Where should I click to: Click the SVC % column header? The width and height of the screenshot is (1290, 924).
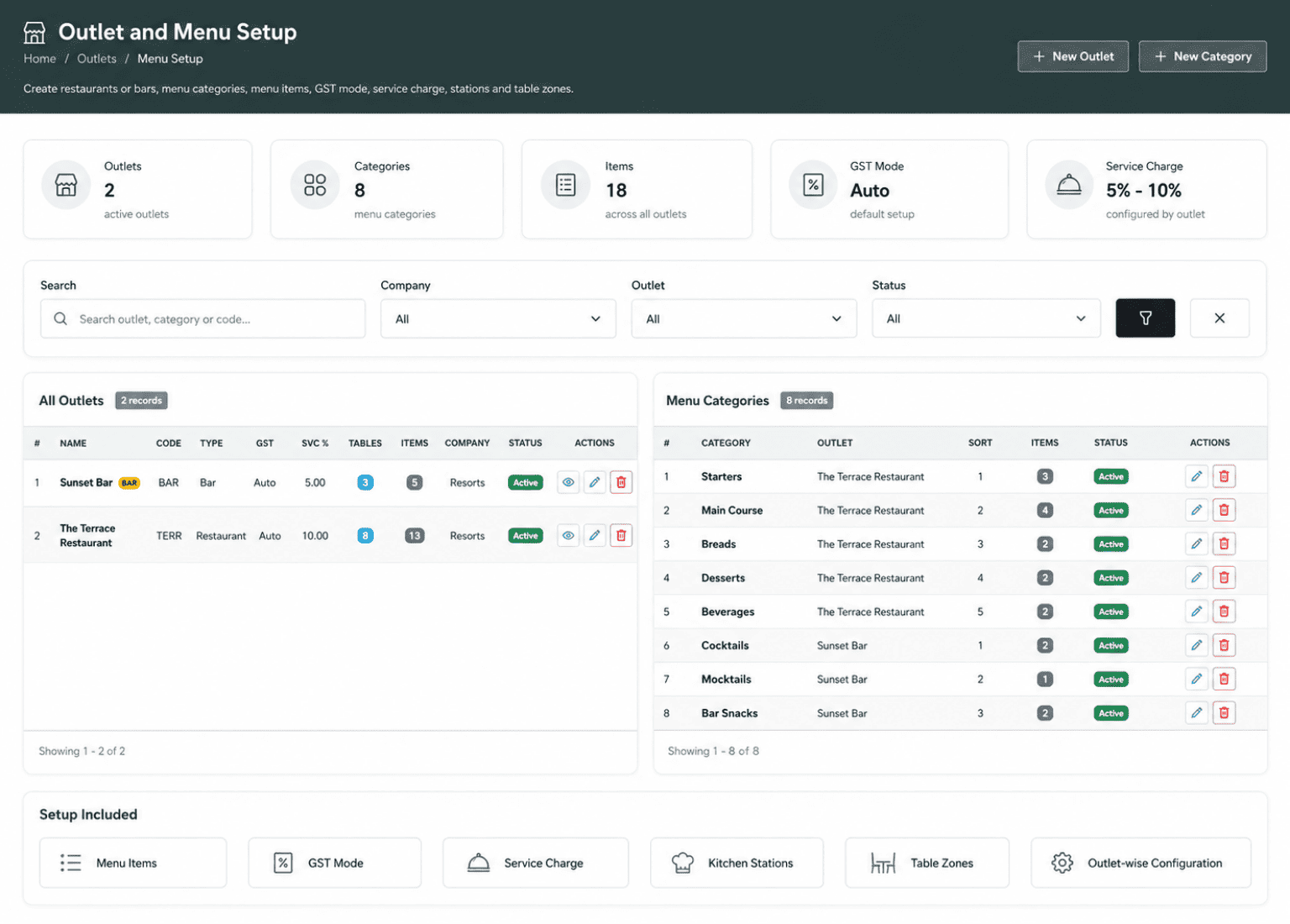(x=315, y=443)
